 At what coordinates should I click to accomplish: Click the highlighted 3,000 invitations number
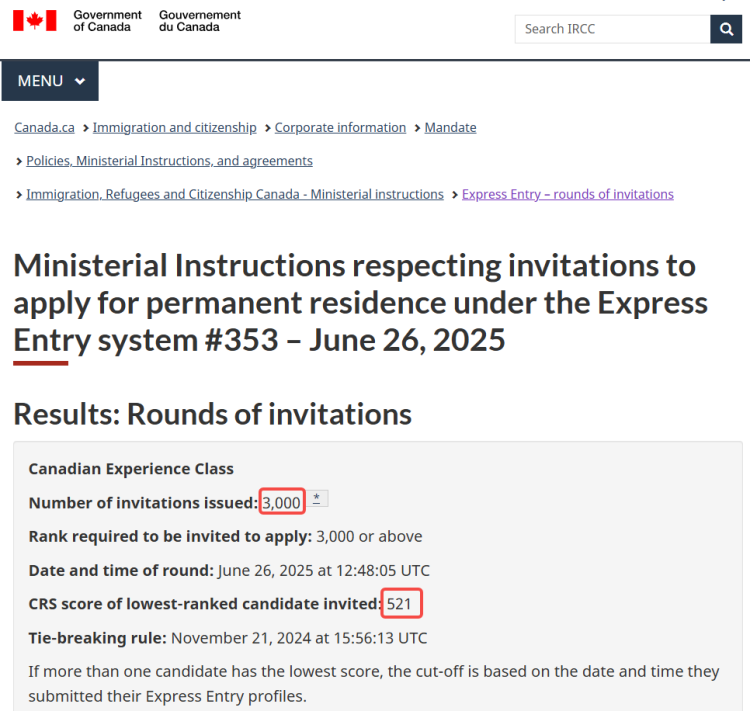[282, 501]
